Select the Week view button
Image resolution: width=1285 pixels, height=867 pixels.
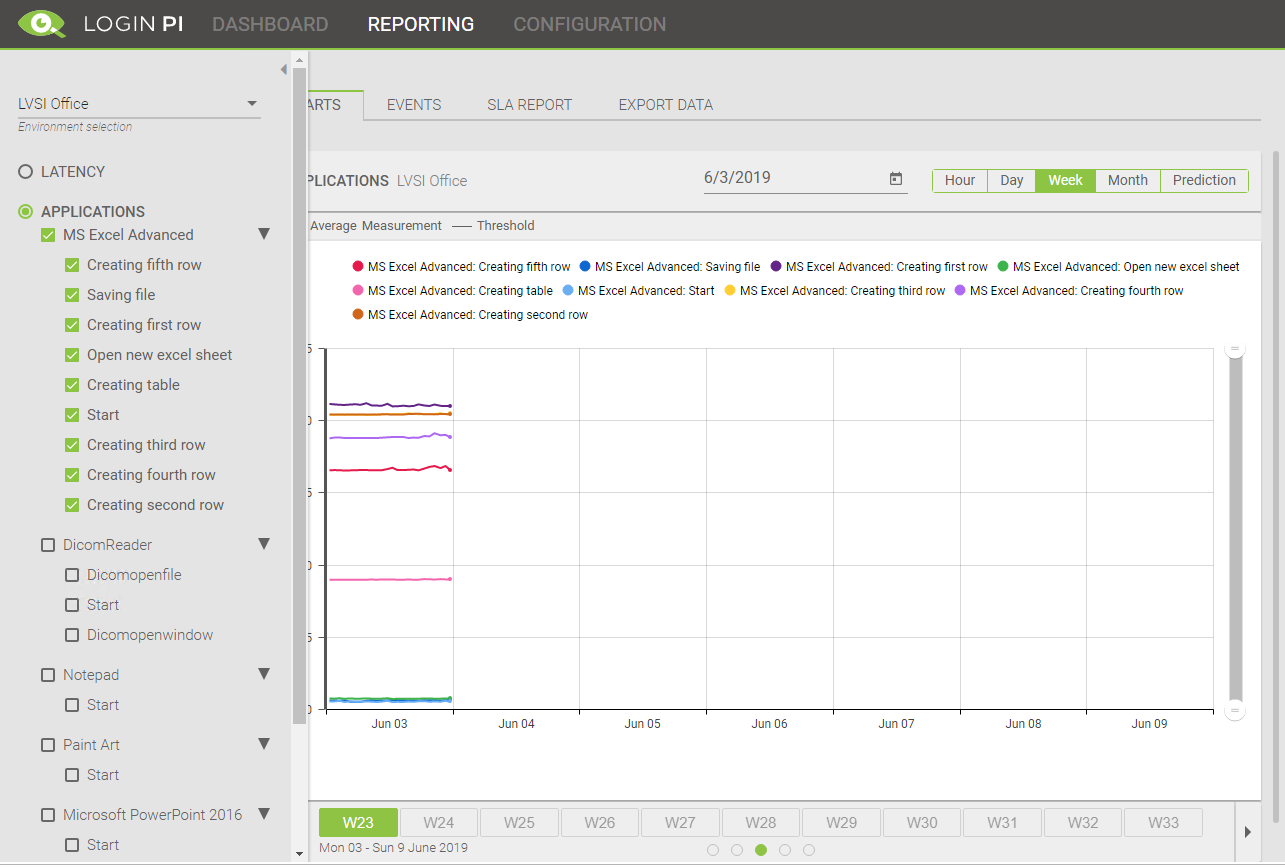tap(1066, 180)
